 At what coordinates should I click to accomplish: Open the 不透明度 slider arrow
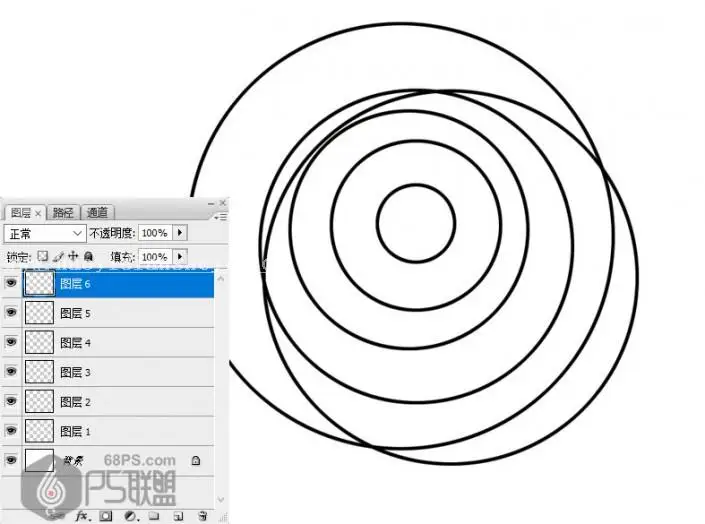tap(180, 233)
